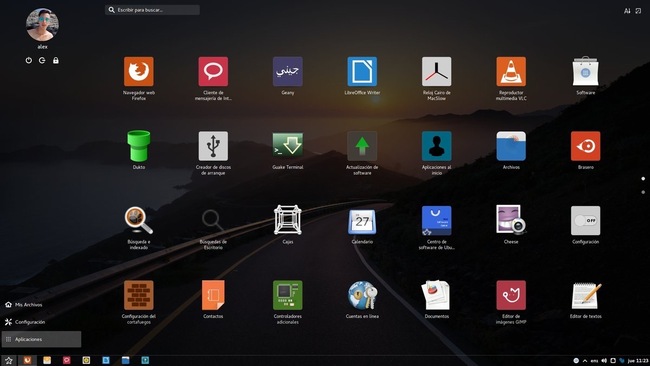Click the power off icon under alex
This screenshot has width=650, height=366.
(29, 61)
